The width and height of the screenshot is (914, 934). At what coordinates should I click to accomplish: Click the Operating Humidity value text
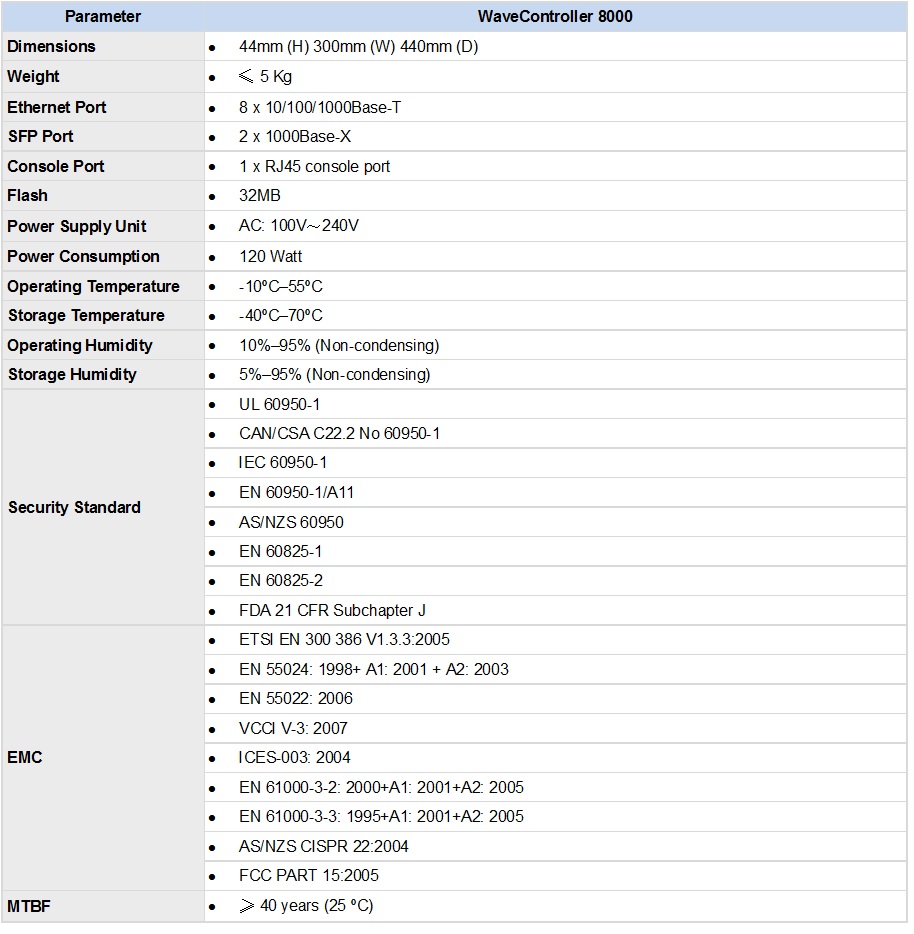(x=339, y=345)
